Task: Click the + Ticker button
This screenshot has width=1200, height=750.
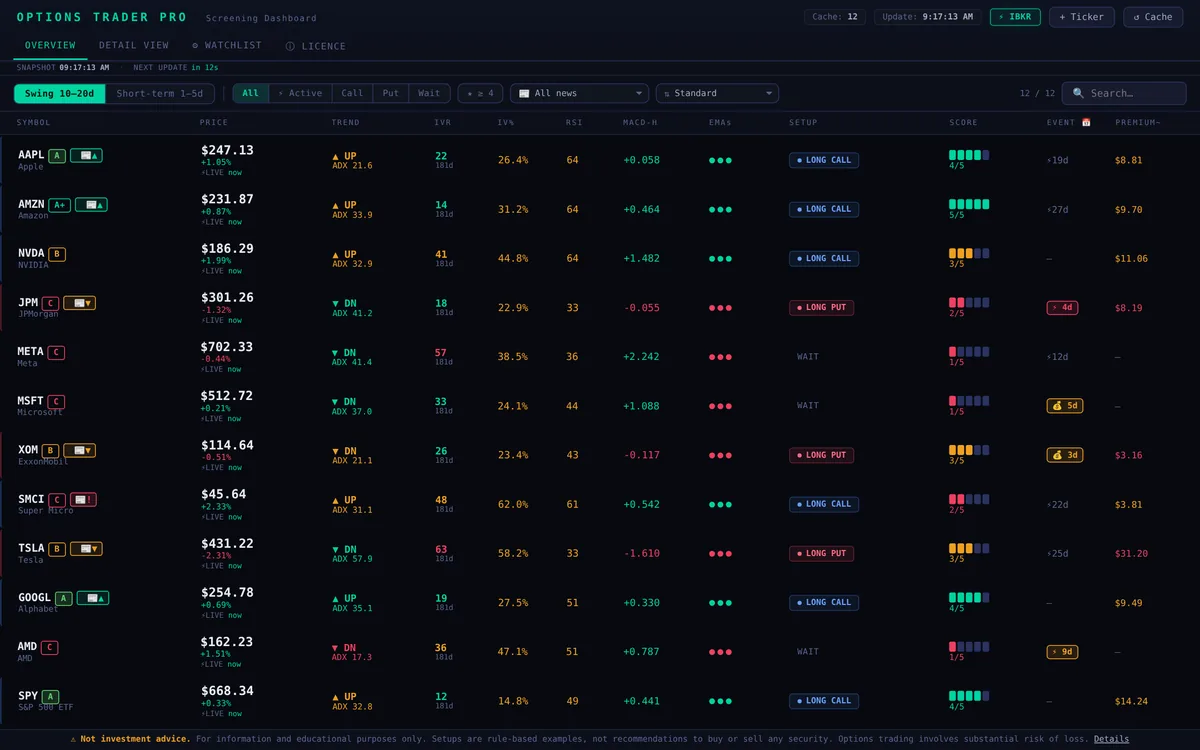Action: click(1082, 17)
